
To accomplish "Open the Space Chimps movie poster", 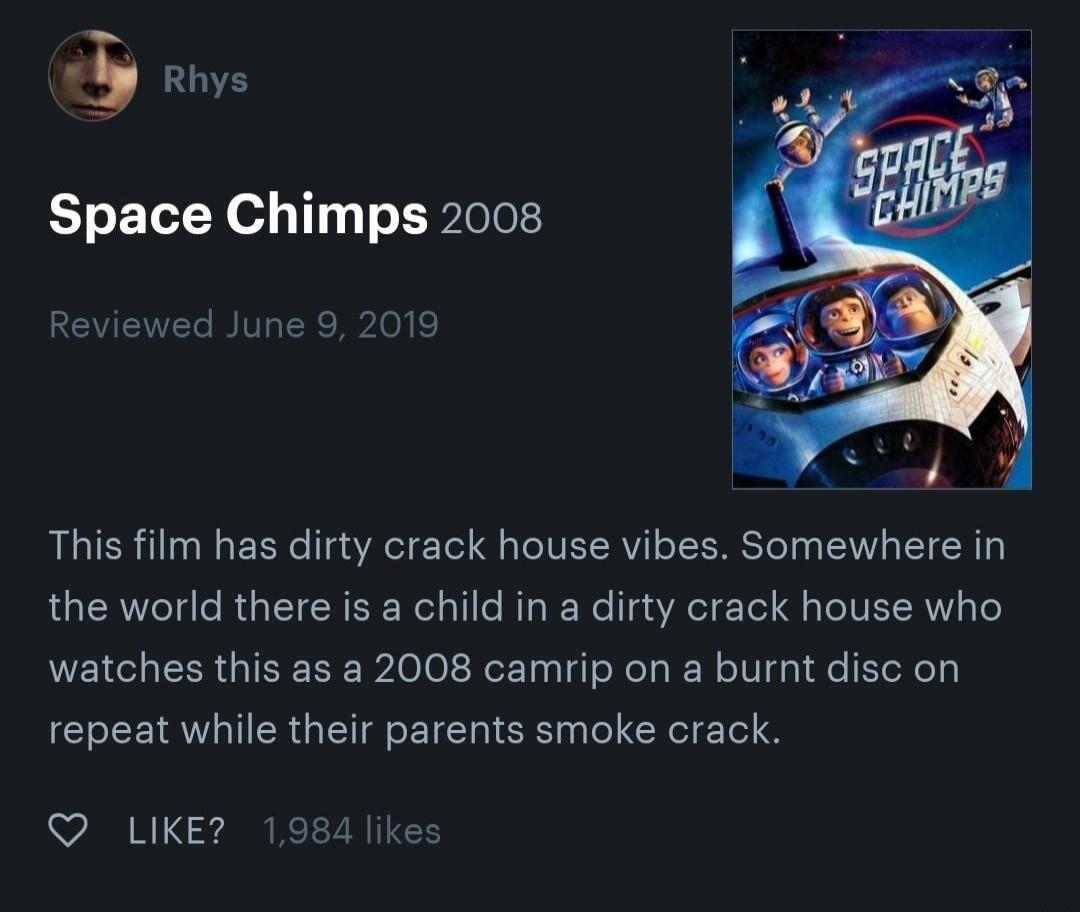I will click(881, 258).
